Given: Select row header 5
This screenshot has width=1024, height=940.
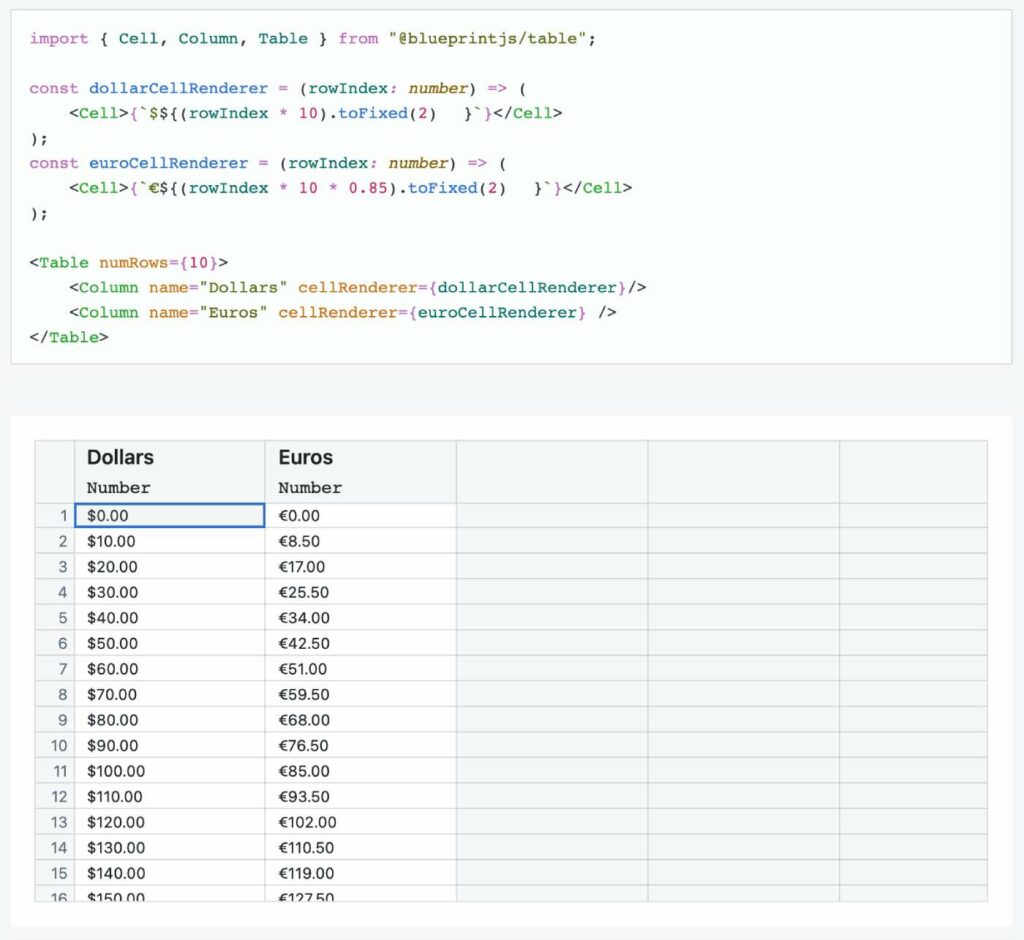Looking at the screenshot, I should tap(55, 617).
